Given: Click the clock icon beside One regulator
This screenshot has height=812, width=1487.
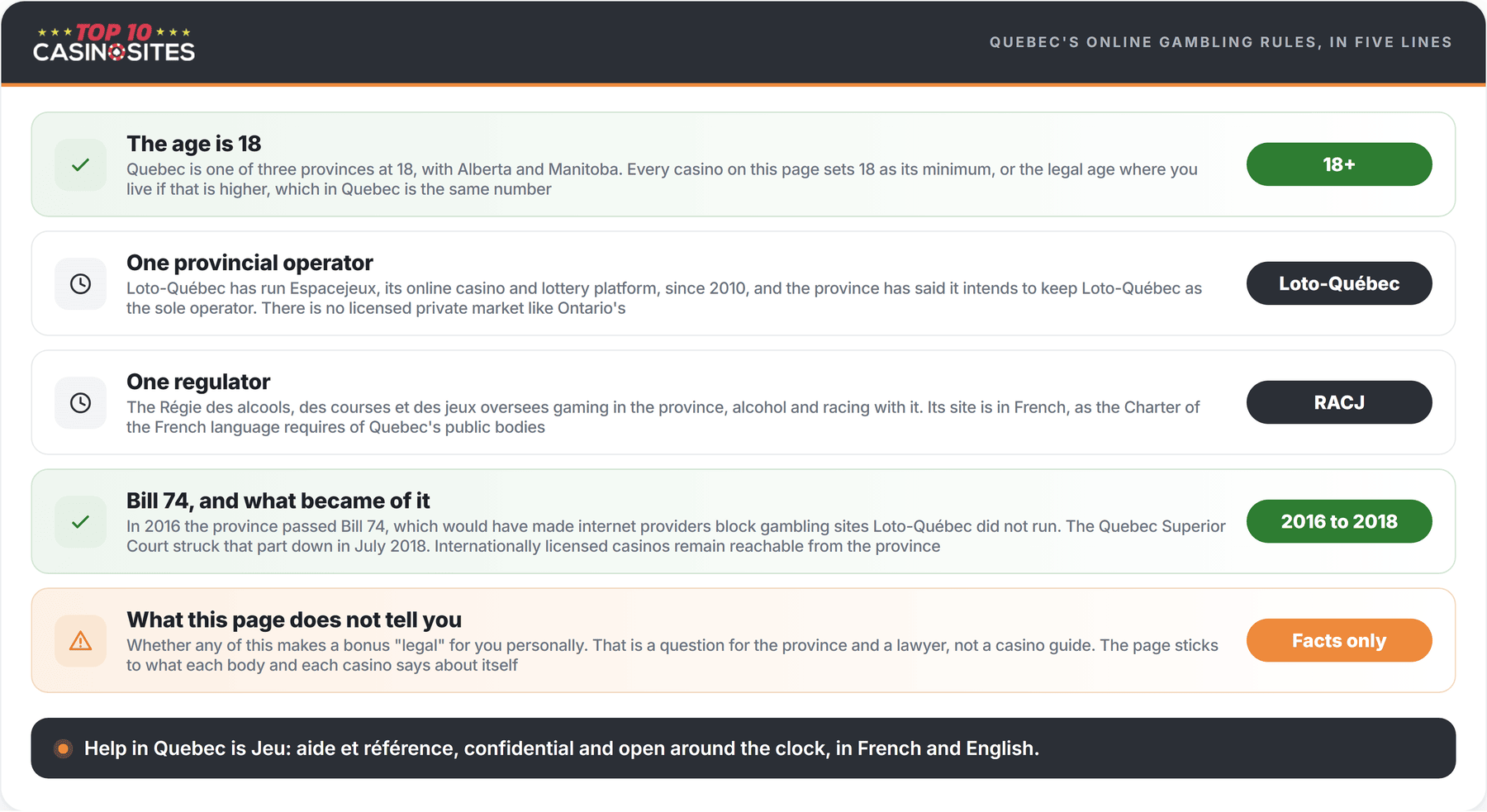Looking at the screenshot, I should (80, 403).
